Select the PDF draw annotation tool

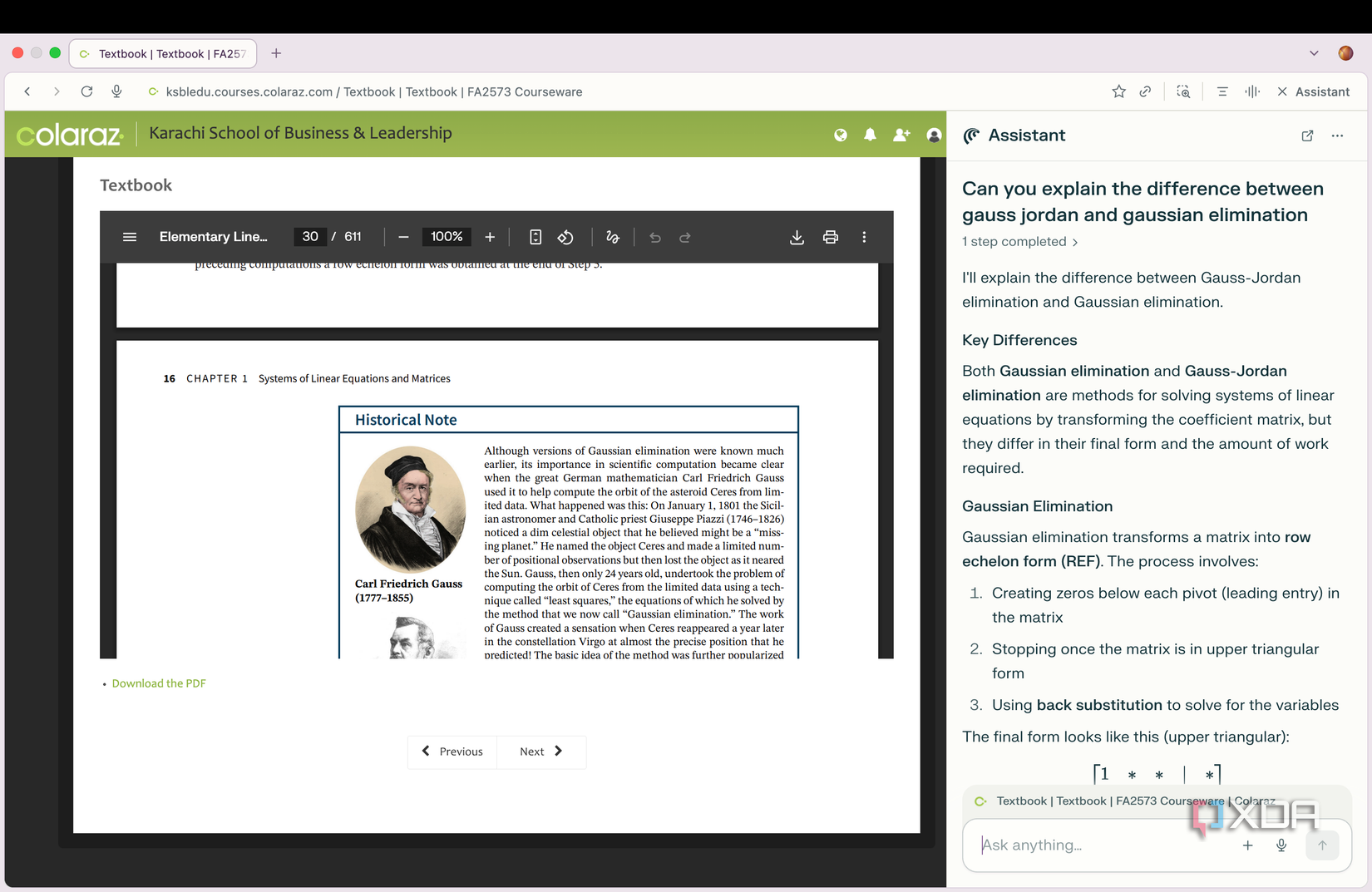tap(613, 237)
